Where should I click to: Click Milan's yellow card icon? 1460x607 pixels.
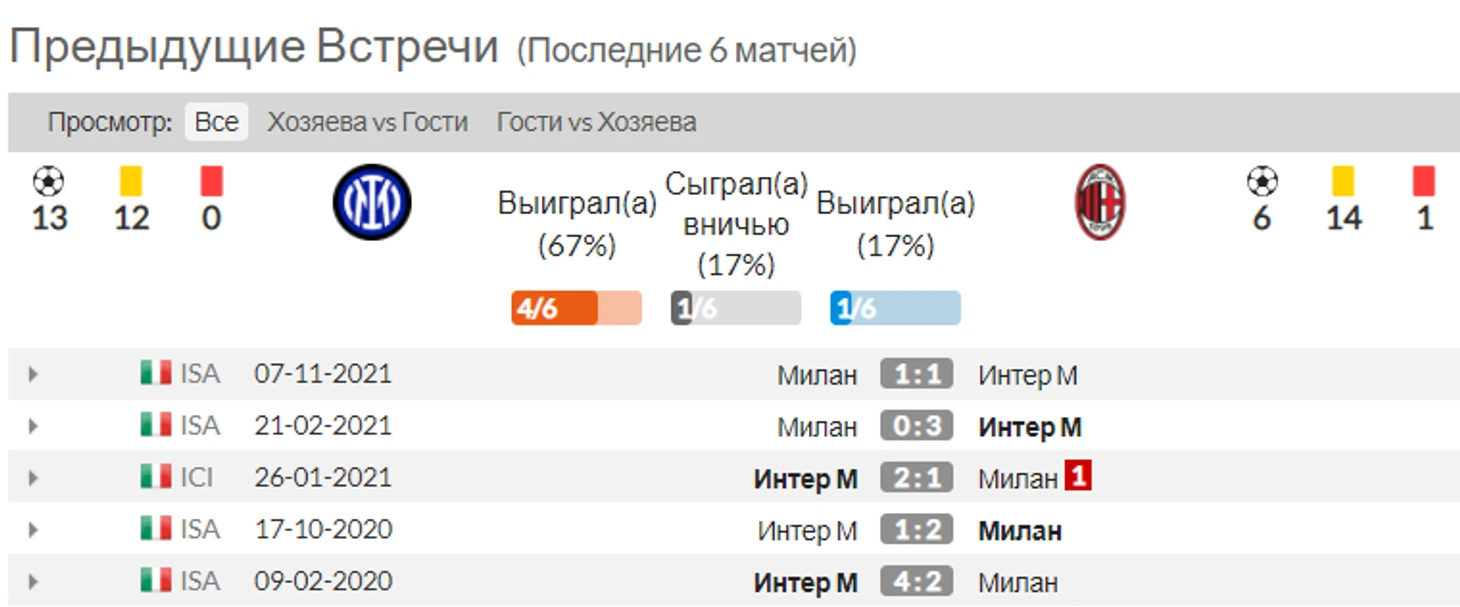pyautogui.click(x=1343, y=181)
